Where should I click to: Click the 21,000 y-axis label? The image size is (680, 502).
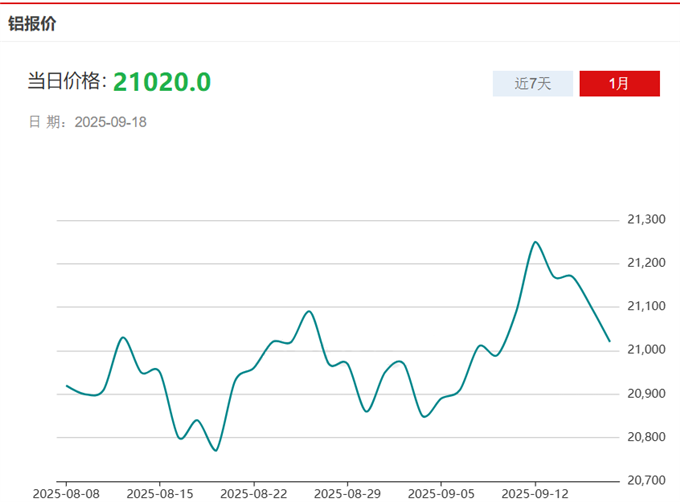(646, 350)
